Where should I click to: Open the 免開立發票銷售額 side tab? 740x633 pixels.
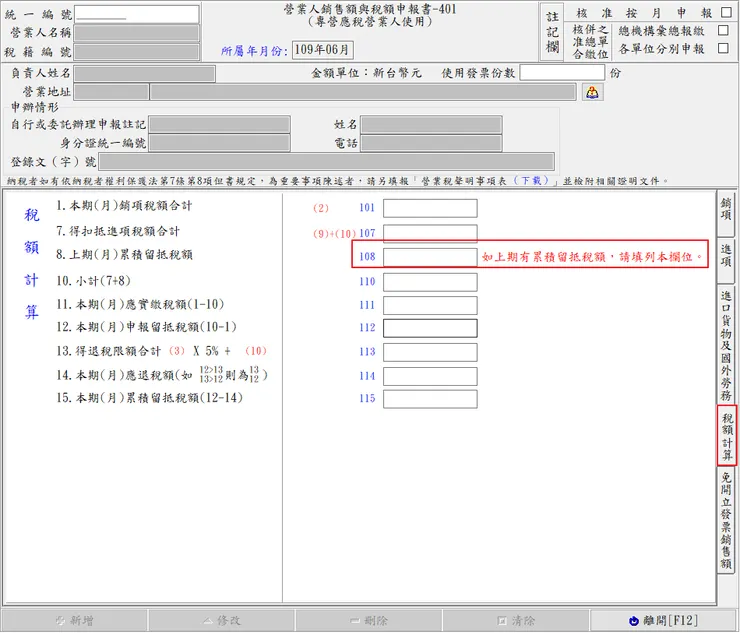click(726, 520)
